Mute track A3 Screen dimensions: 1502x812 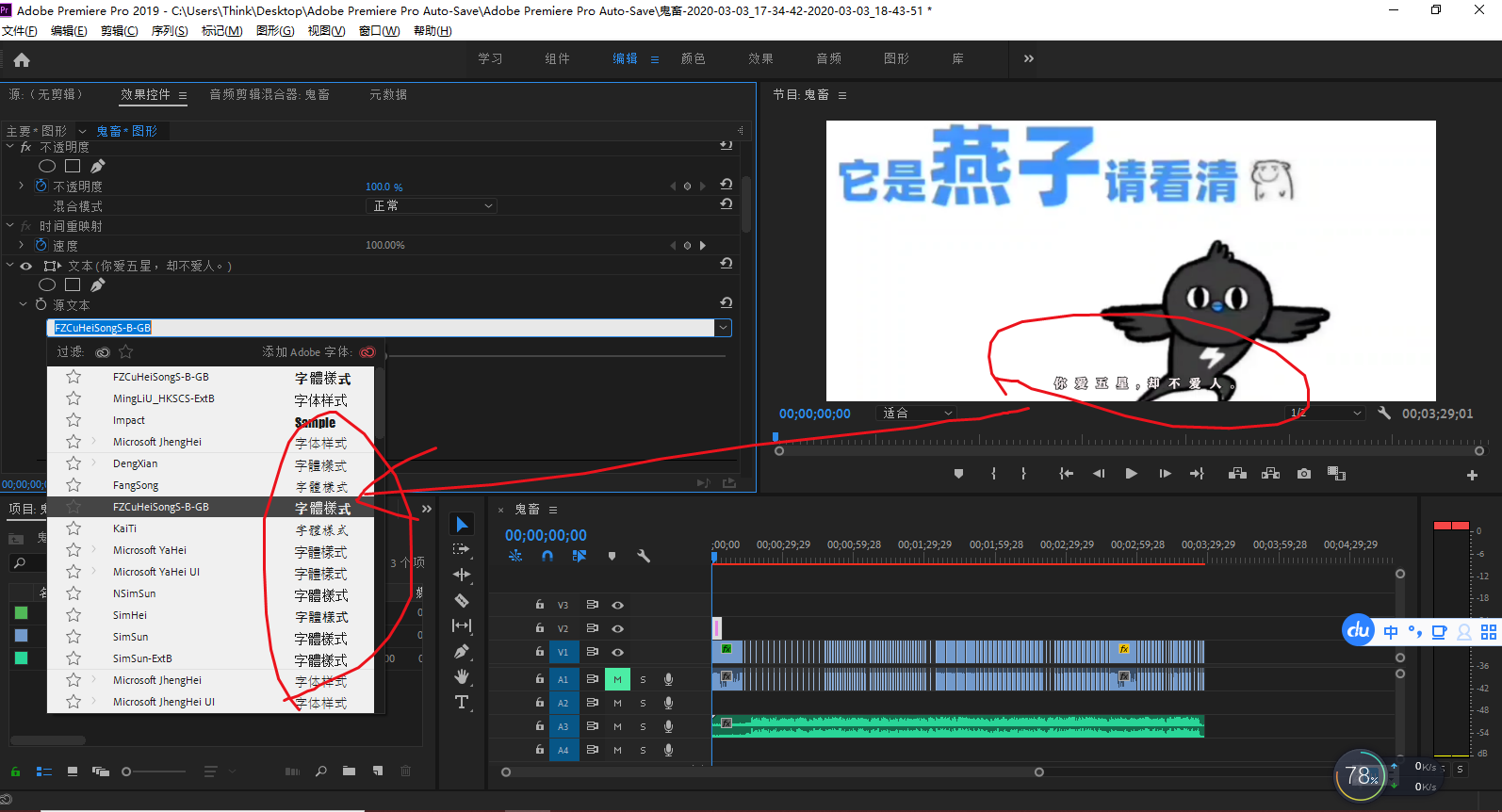[x=617, y=726]
